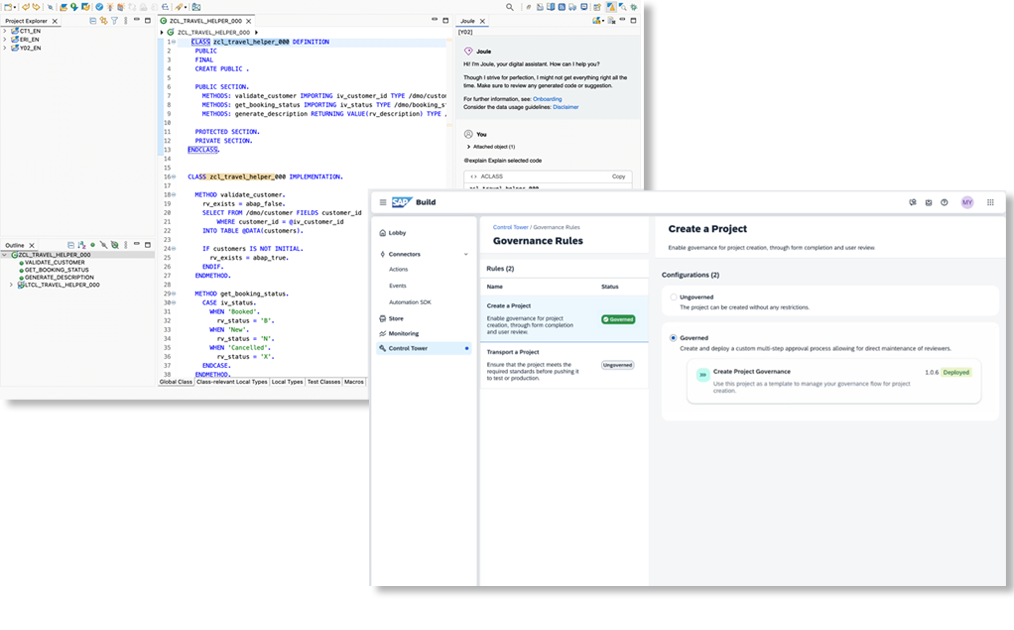Expand the YD2_EN project node
Viewport: 1014px width, 630px height.
pos(5,47)
